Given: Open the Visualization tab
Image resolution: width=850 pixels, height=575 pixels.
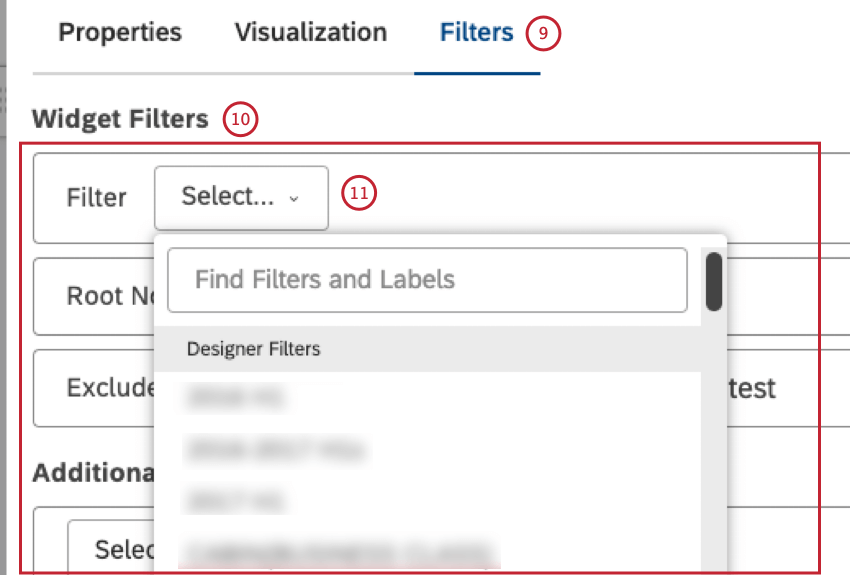Looking at the screenshot, I should [x=311, y=33].
